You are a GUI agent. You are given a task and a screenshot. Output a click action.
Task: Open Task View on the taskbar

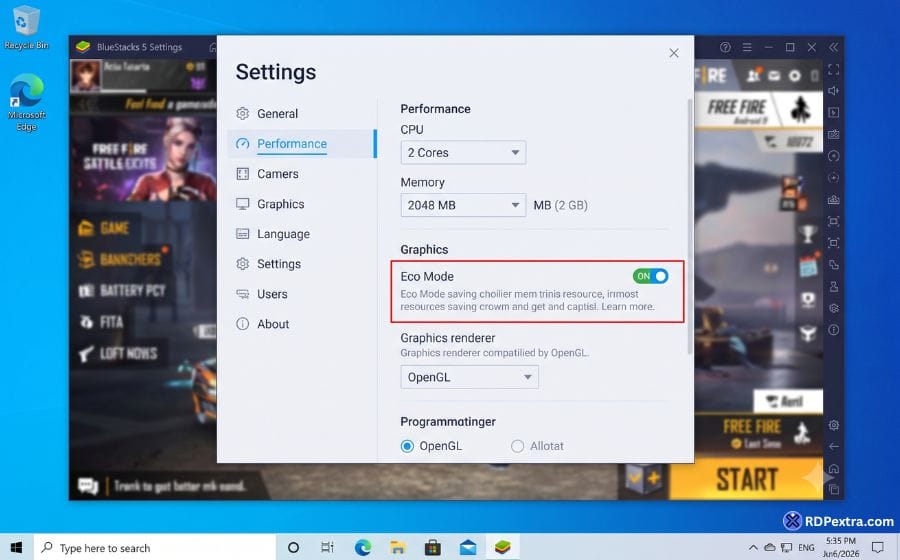coord(327,547)
